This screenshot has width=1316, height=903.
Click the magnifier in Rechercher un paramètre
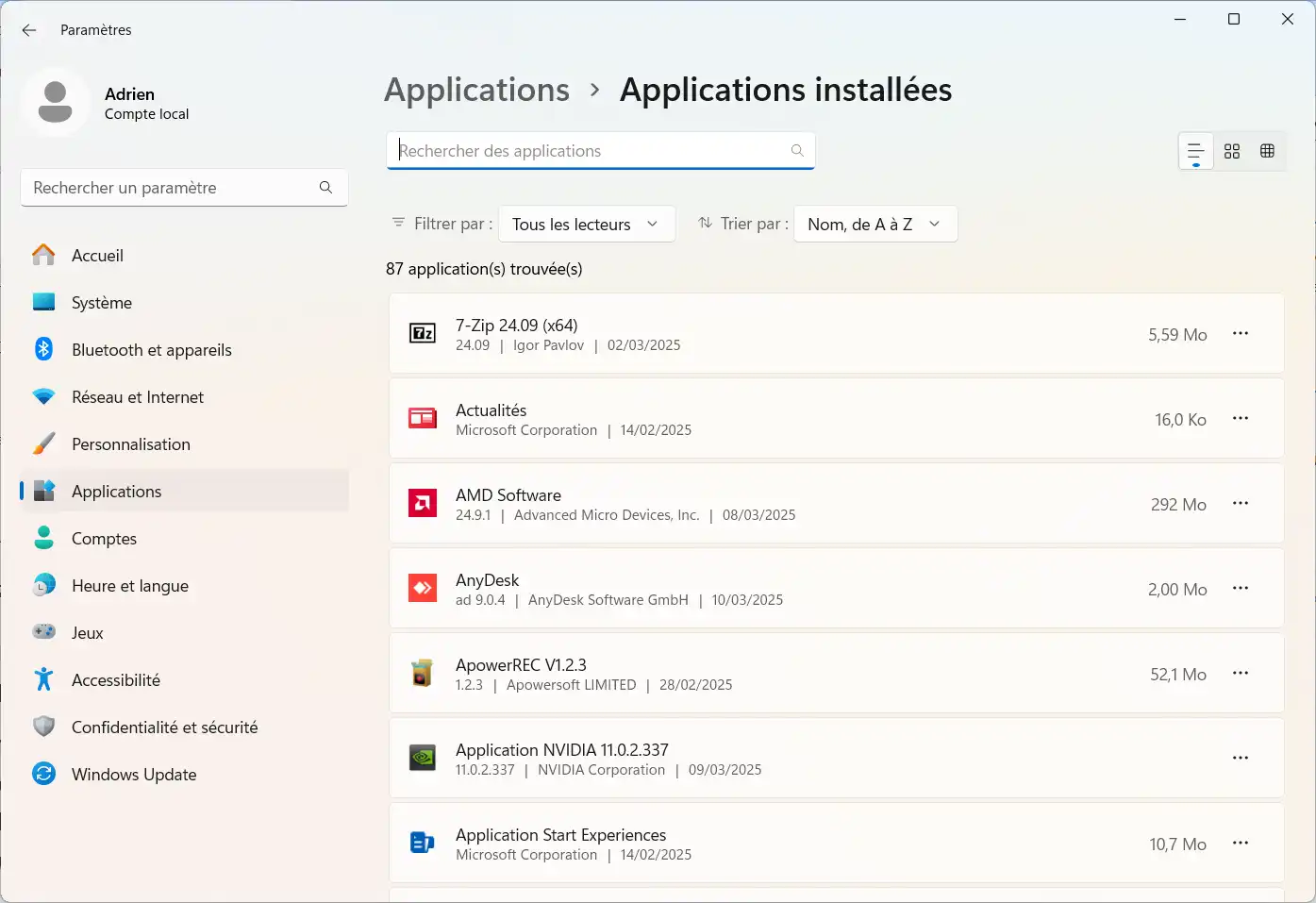coord(325,188)
